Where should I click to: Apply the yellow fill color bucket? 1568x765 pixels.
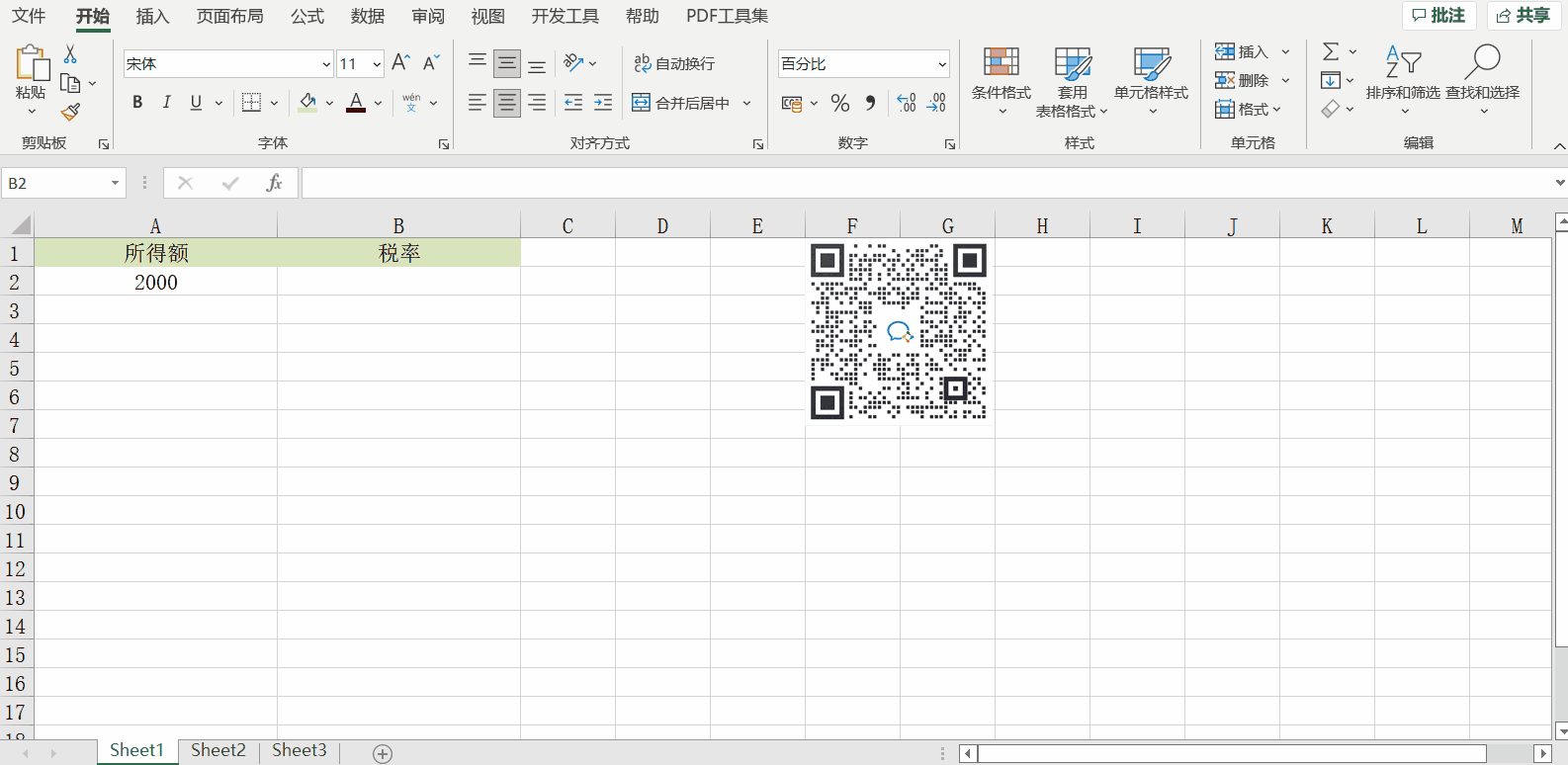tap(307, 103)
